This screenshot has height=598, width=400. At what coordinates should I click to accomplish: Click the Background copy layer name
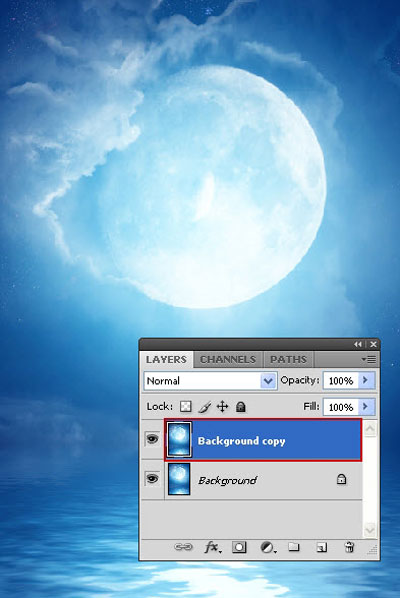click(x=241, y=441)
